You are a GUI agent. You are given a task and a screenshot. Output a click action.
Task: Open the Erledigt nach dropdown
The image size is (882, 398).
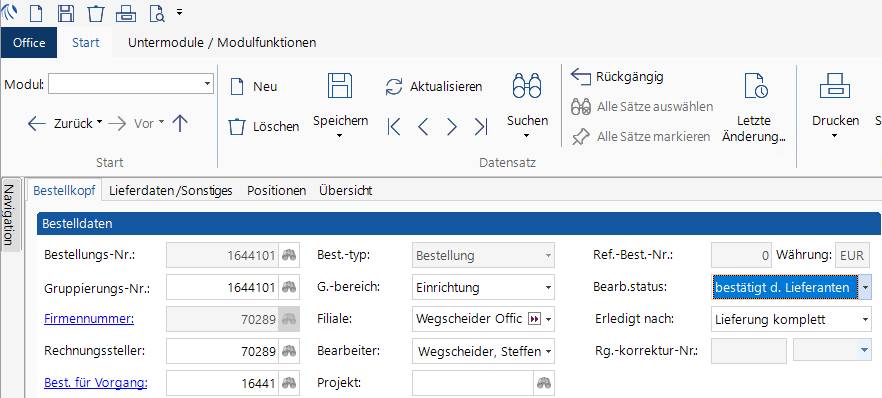coord(865,320)
